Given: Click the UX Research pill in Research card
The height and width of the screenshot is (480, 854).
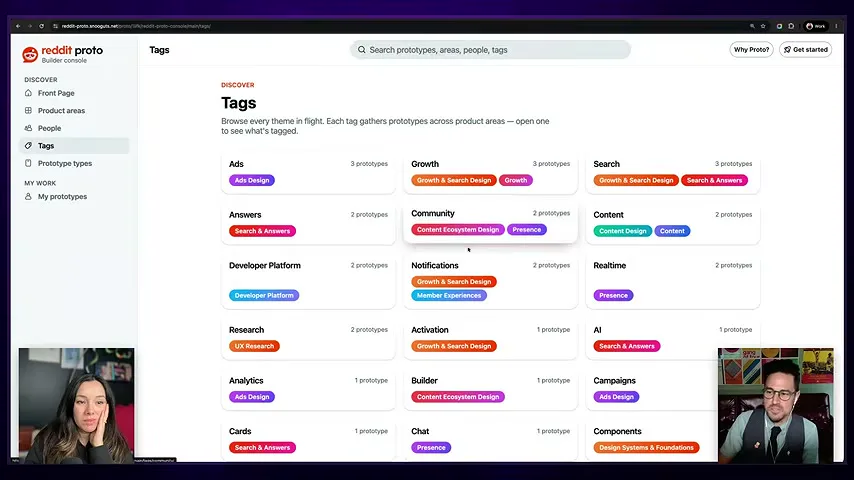Looking at the screenshot, I should pos(254,346).
